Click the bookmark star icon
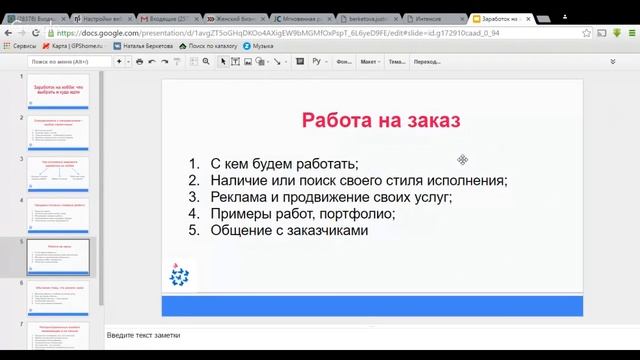 pos(587,33)
